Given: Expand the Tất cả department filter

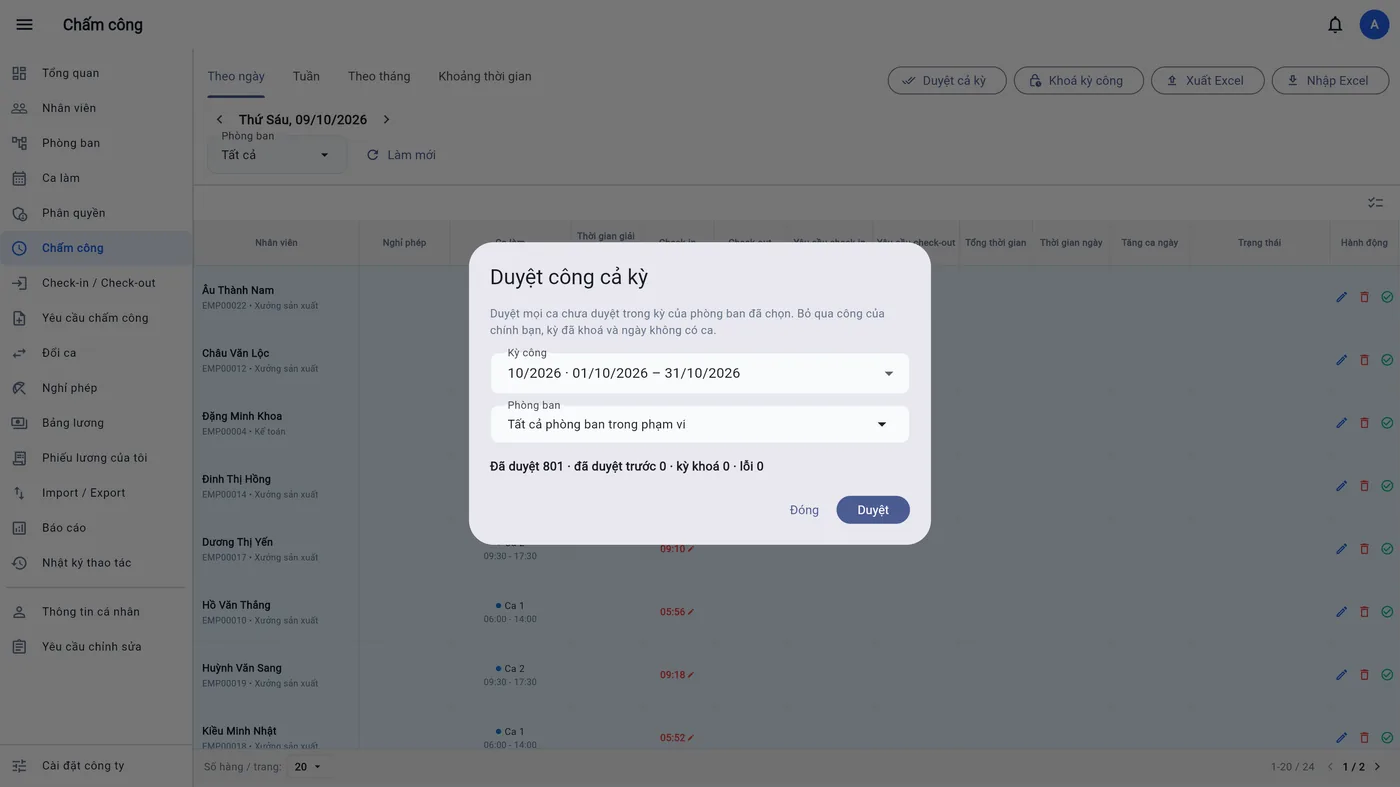Looking at the screenshot, I should pyautogui.click(x=277, y=155).
